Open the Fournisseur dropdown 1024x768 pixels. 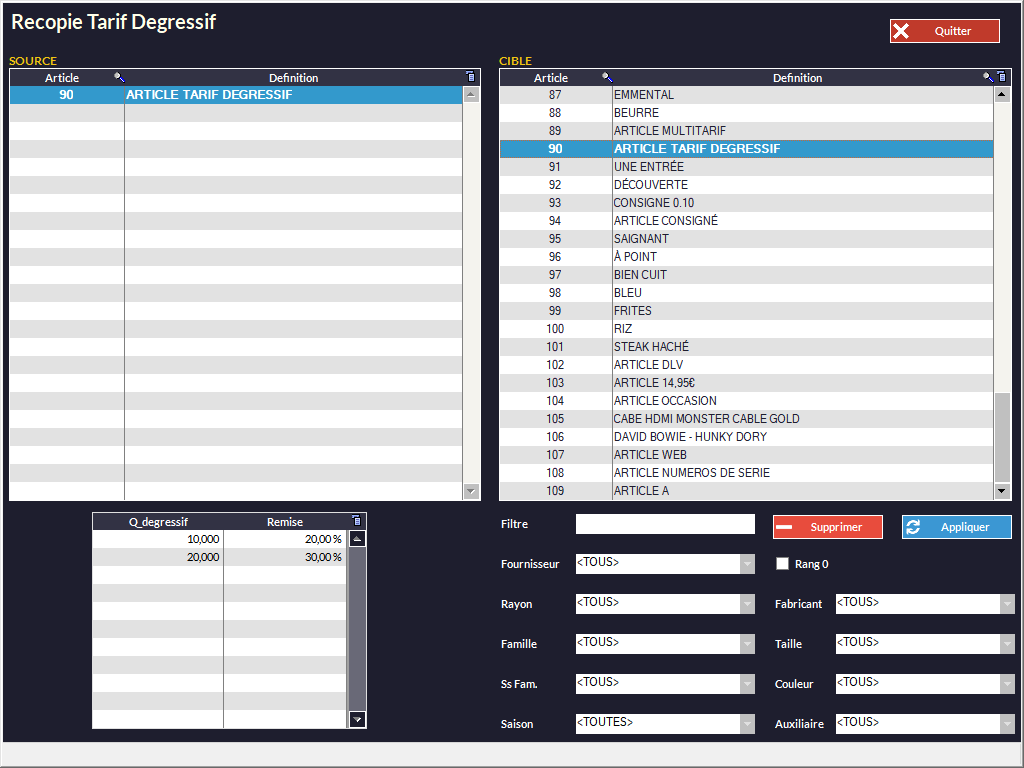[747, 564]
